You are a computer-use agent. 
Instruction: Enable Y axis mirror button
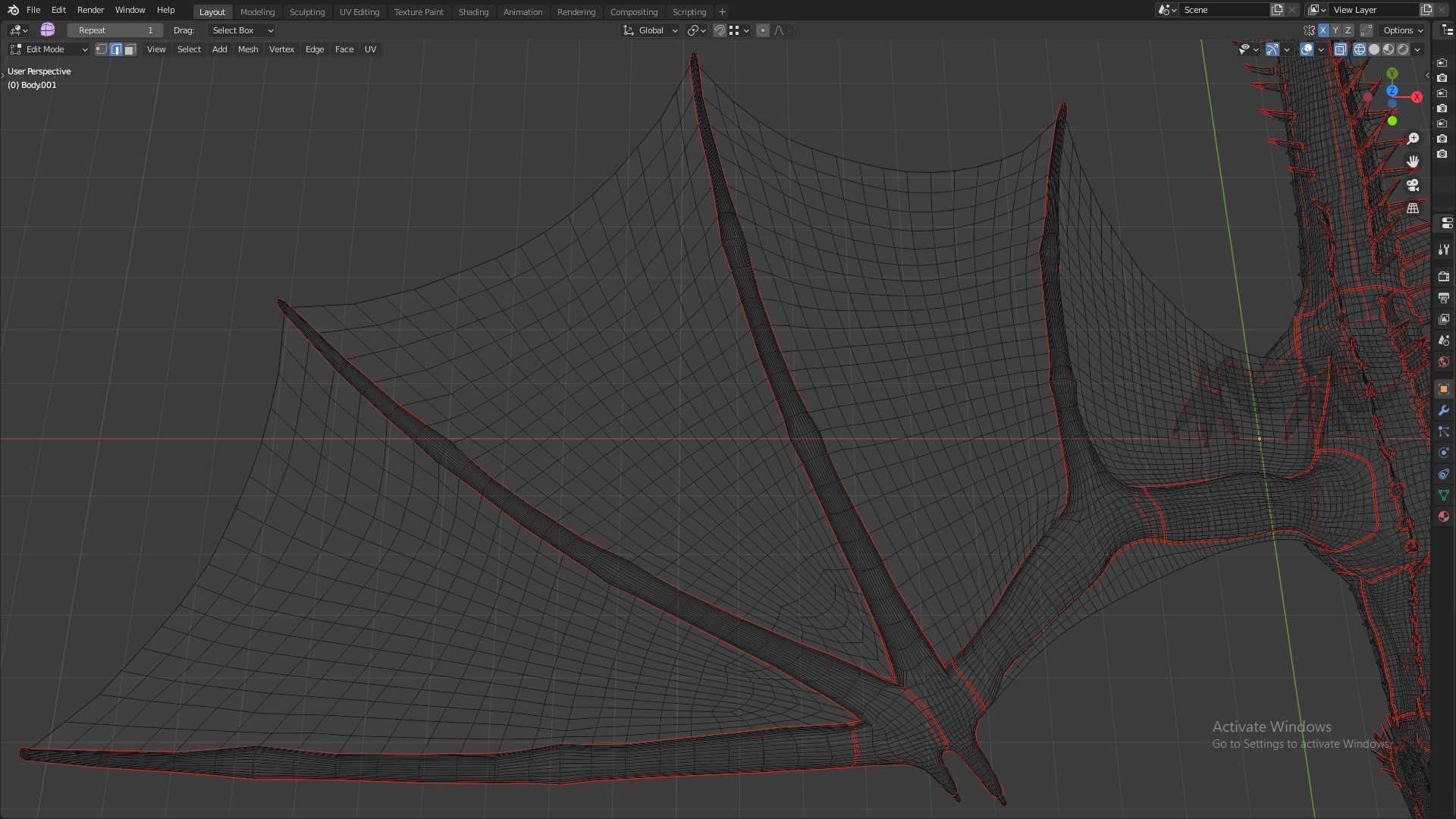click(x=1335, y=30)
